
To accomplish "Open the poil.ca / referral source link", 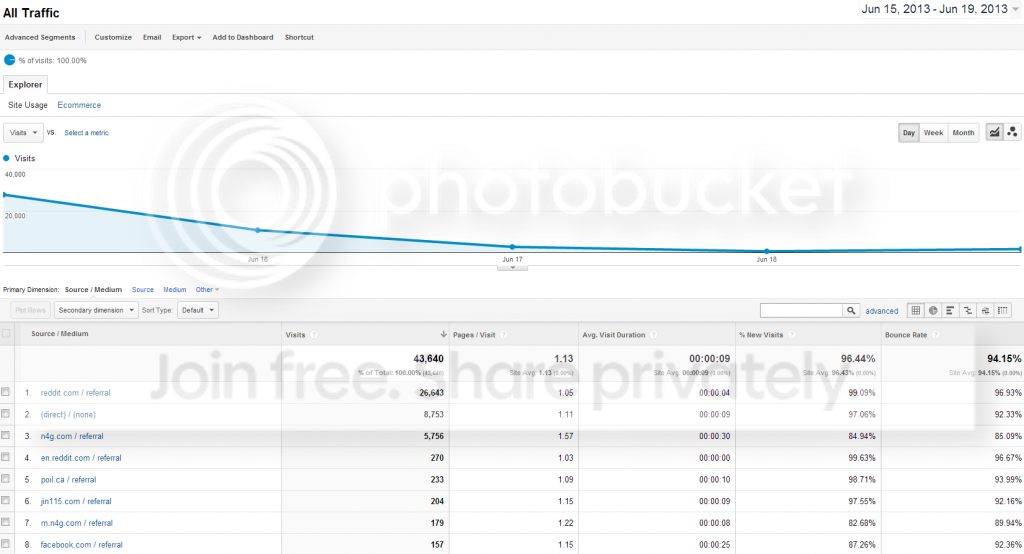I will tap(68, 480).
